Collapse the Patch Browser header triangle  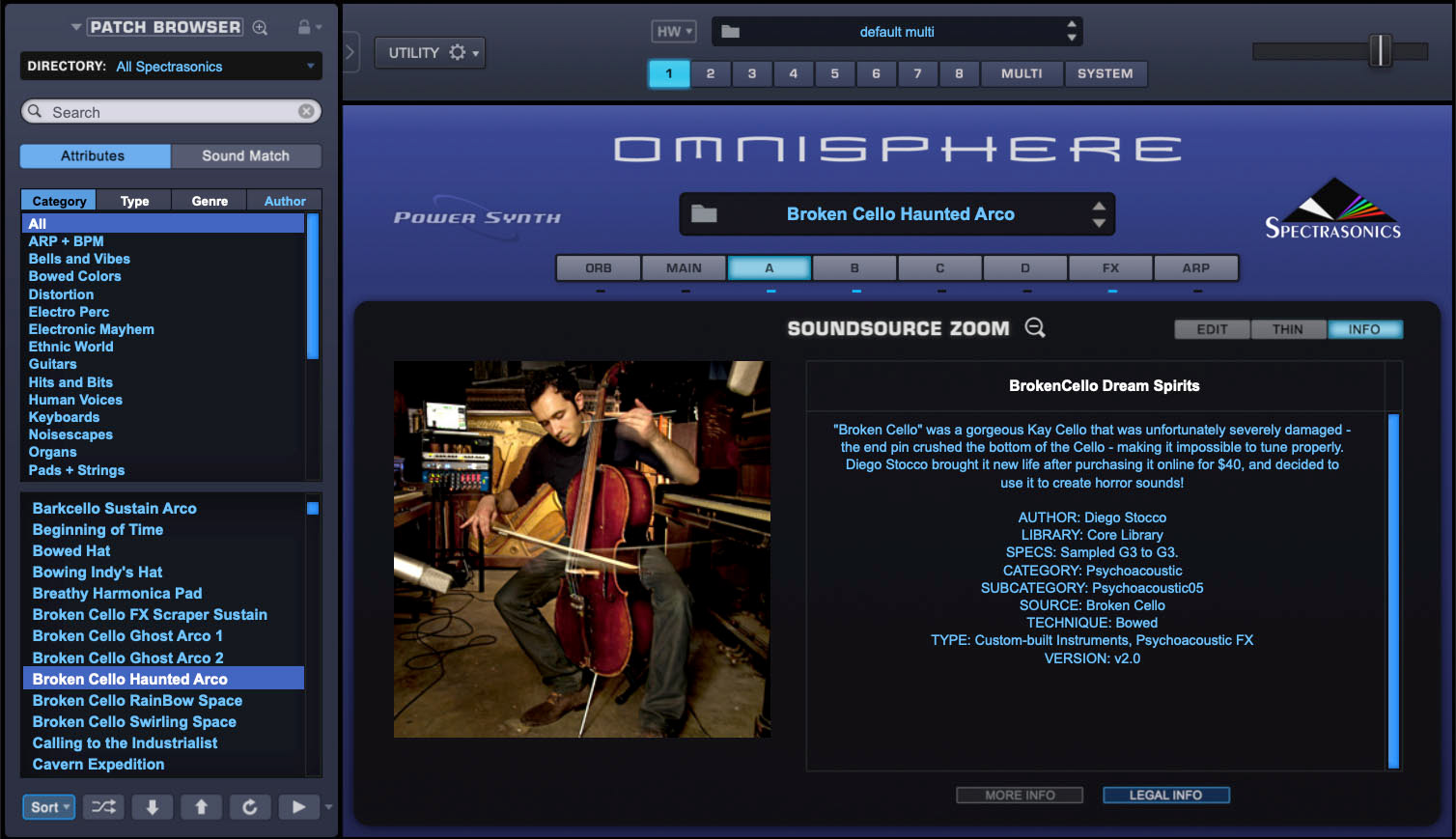pos(76,27)
